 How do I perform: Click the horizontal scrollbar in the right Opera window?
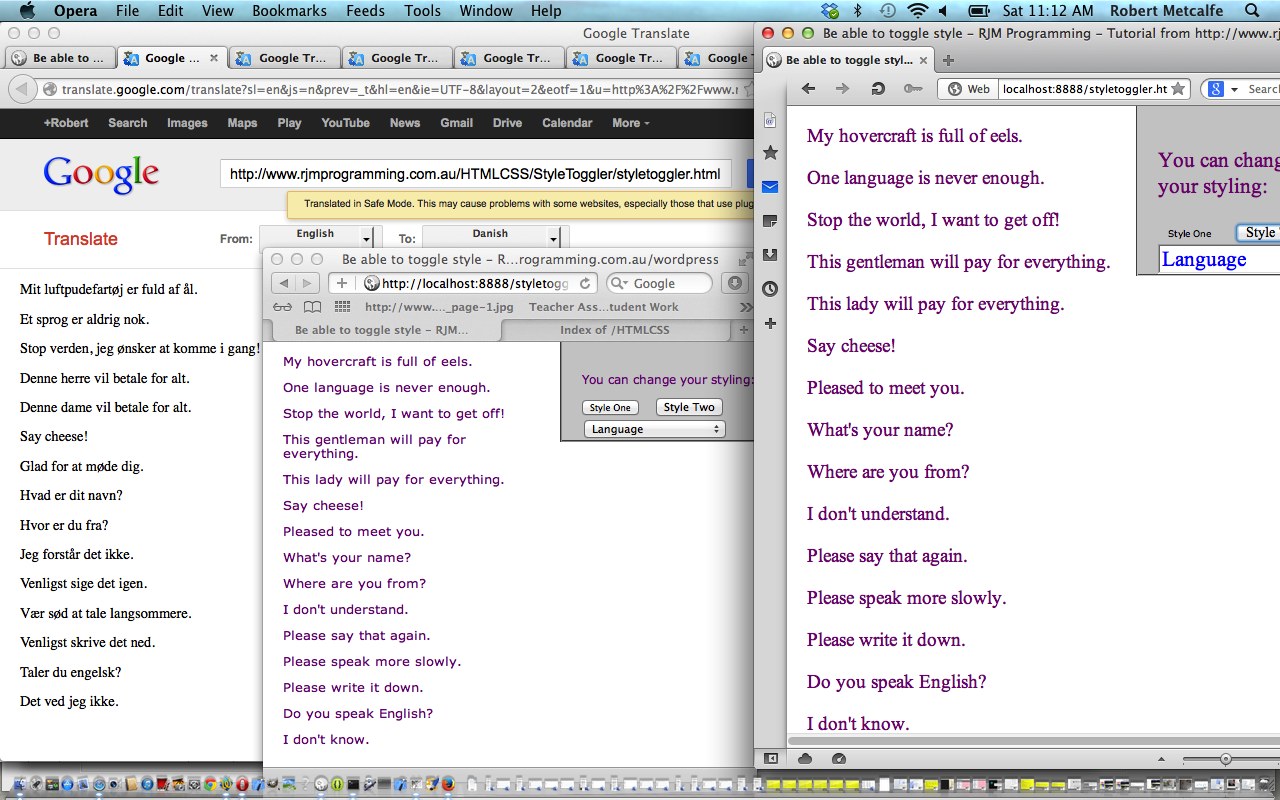click(1033, 742)
